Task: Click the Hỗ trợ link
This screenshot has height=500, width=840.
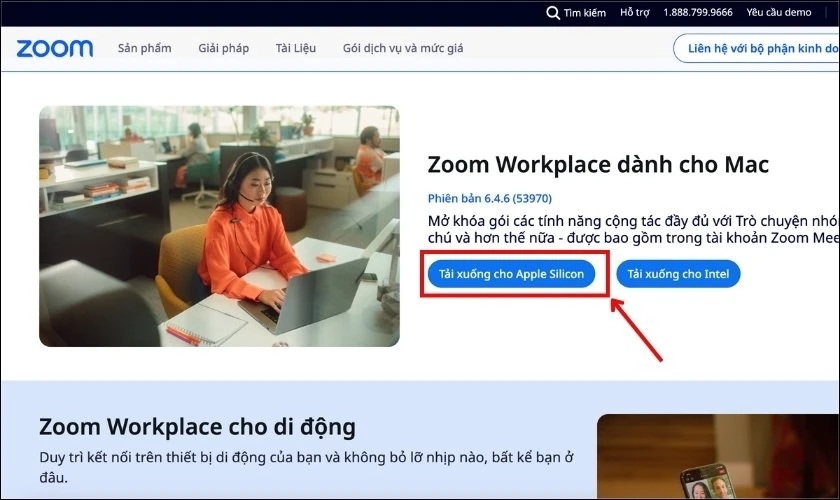Action: [x=635, y=12]
